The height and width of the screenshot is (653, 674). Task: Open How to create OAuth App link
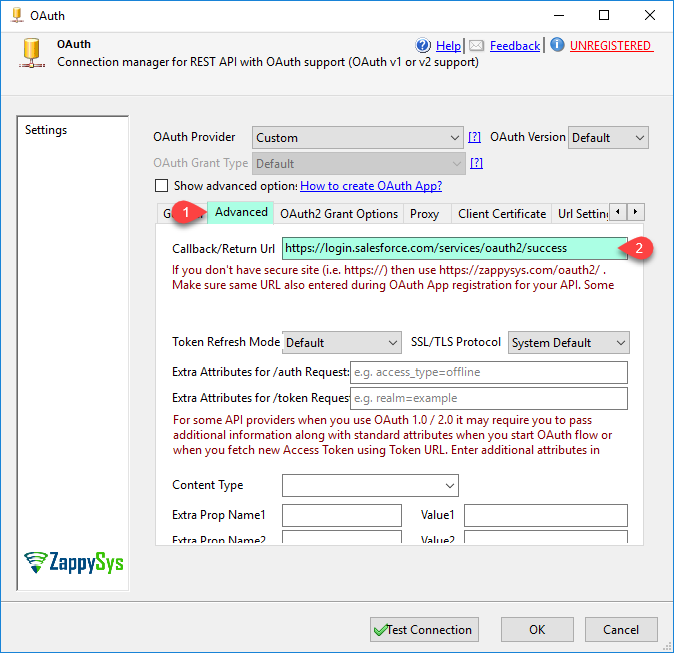point(371,186)
